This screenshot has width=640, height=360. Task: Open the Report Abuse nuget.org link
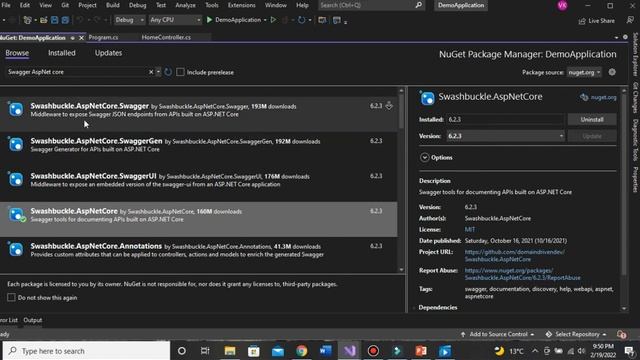pyautogui.click(x=522, y=274)
